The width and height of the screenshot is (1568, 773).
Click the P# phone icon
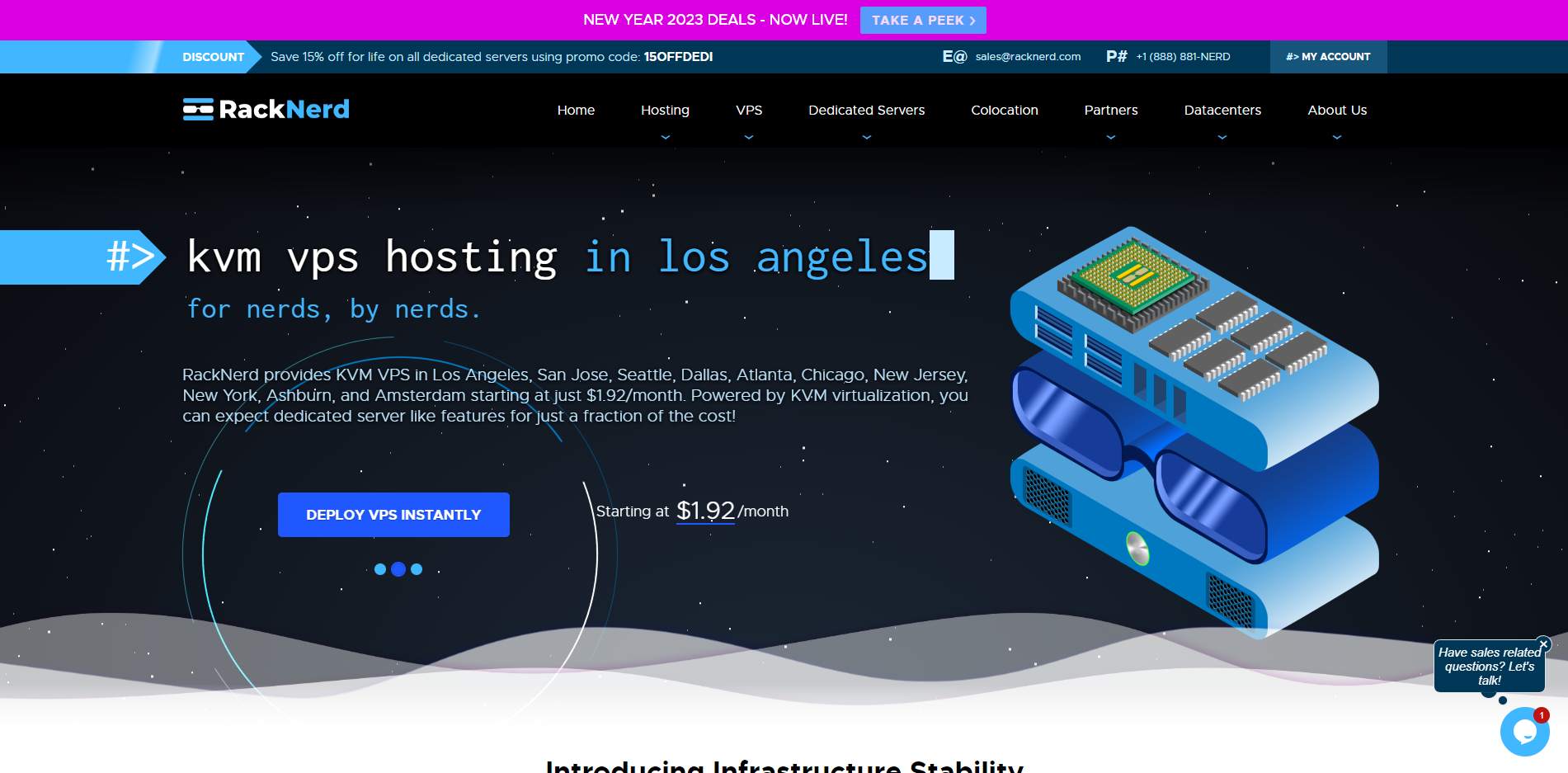point(1117,56)
